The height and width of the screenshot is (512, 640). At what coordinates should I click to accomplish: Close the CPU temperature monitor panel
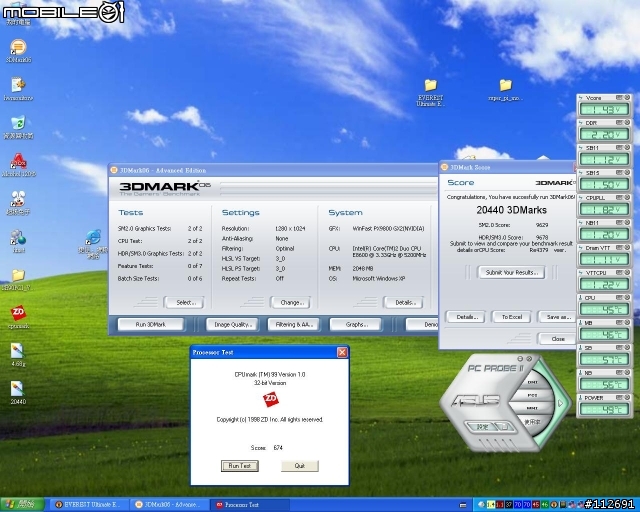pos(627,298)
